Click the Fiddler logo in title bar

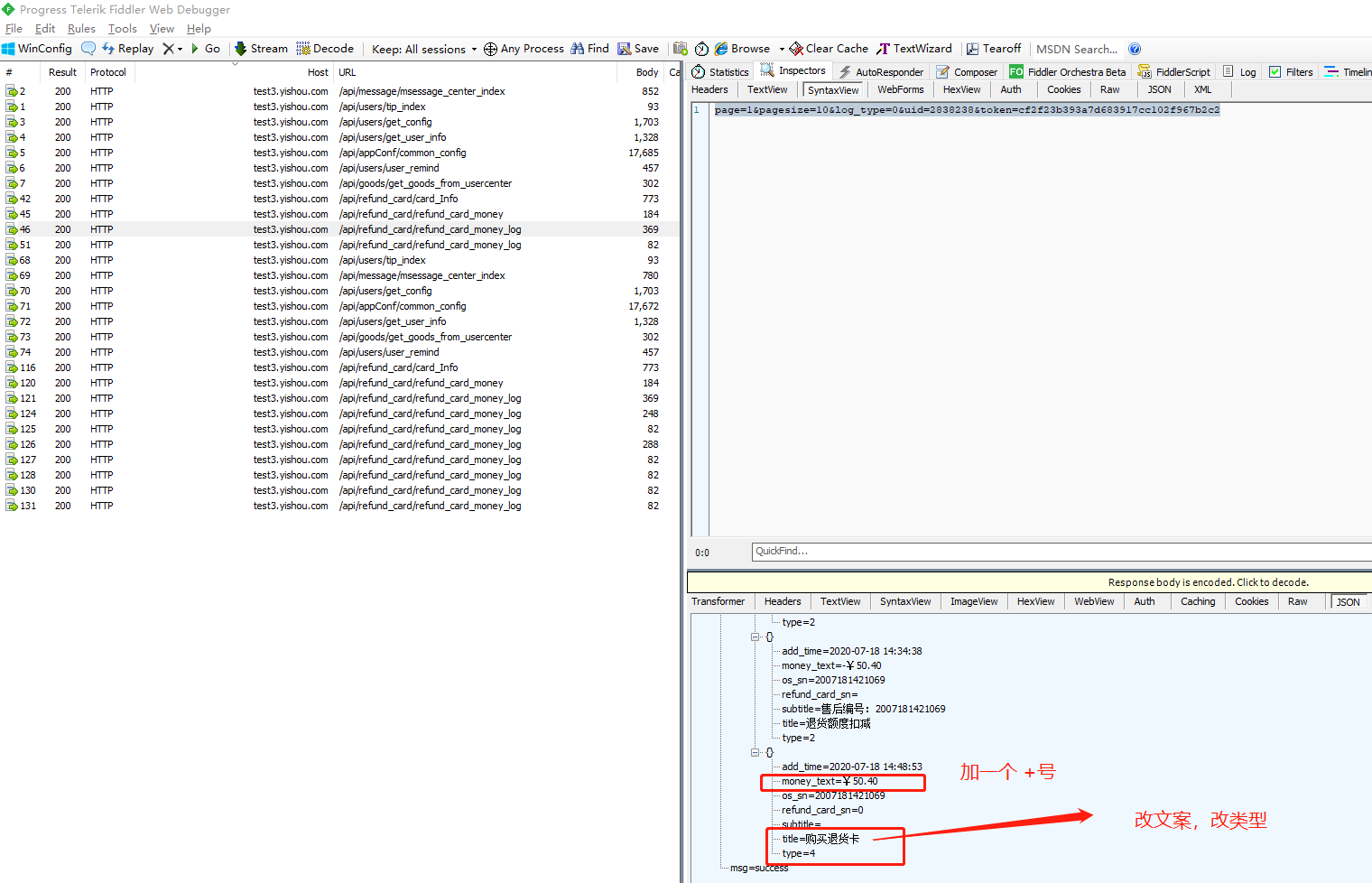[8, 9]
